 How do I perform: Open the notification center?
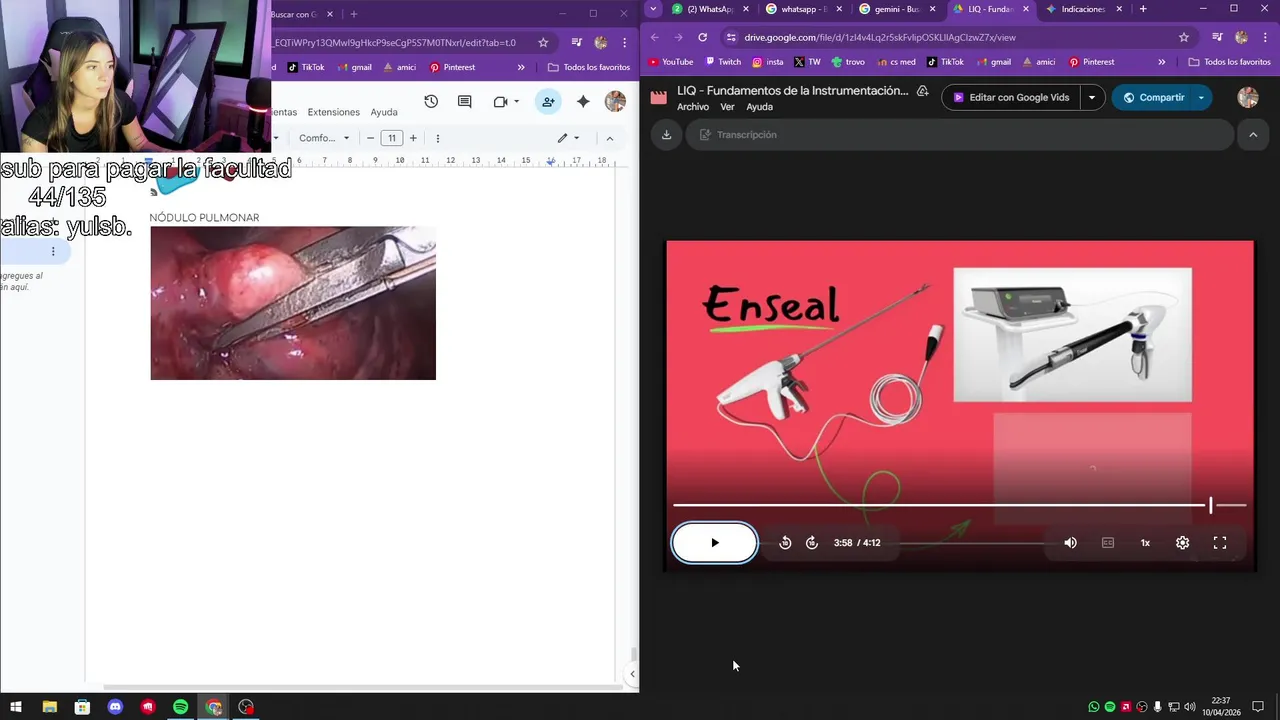click(x=1258, y=707)
